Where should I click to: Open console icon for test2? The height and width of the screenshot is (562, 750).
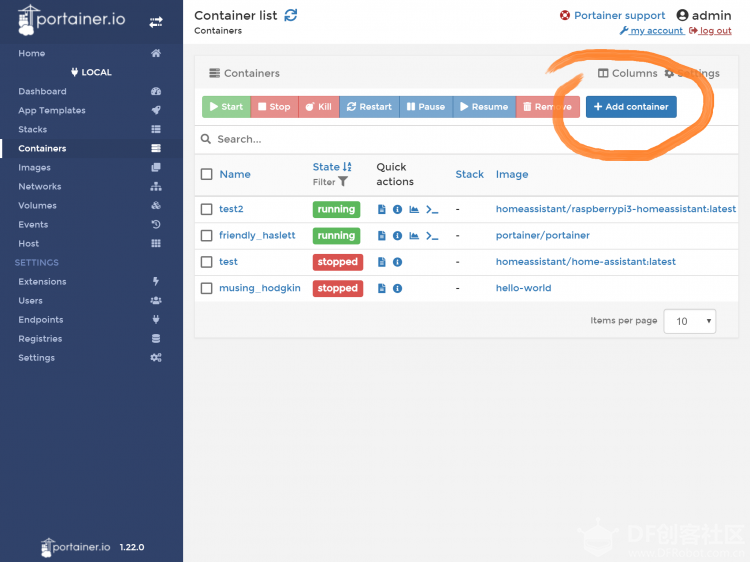click(432, 209)
